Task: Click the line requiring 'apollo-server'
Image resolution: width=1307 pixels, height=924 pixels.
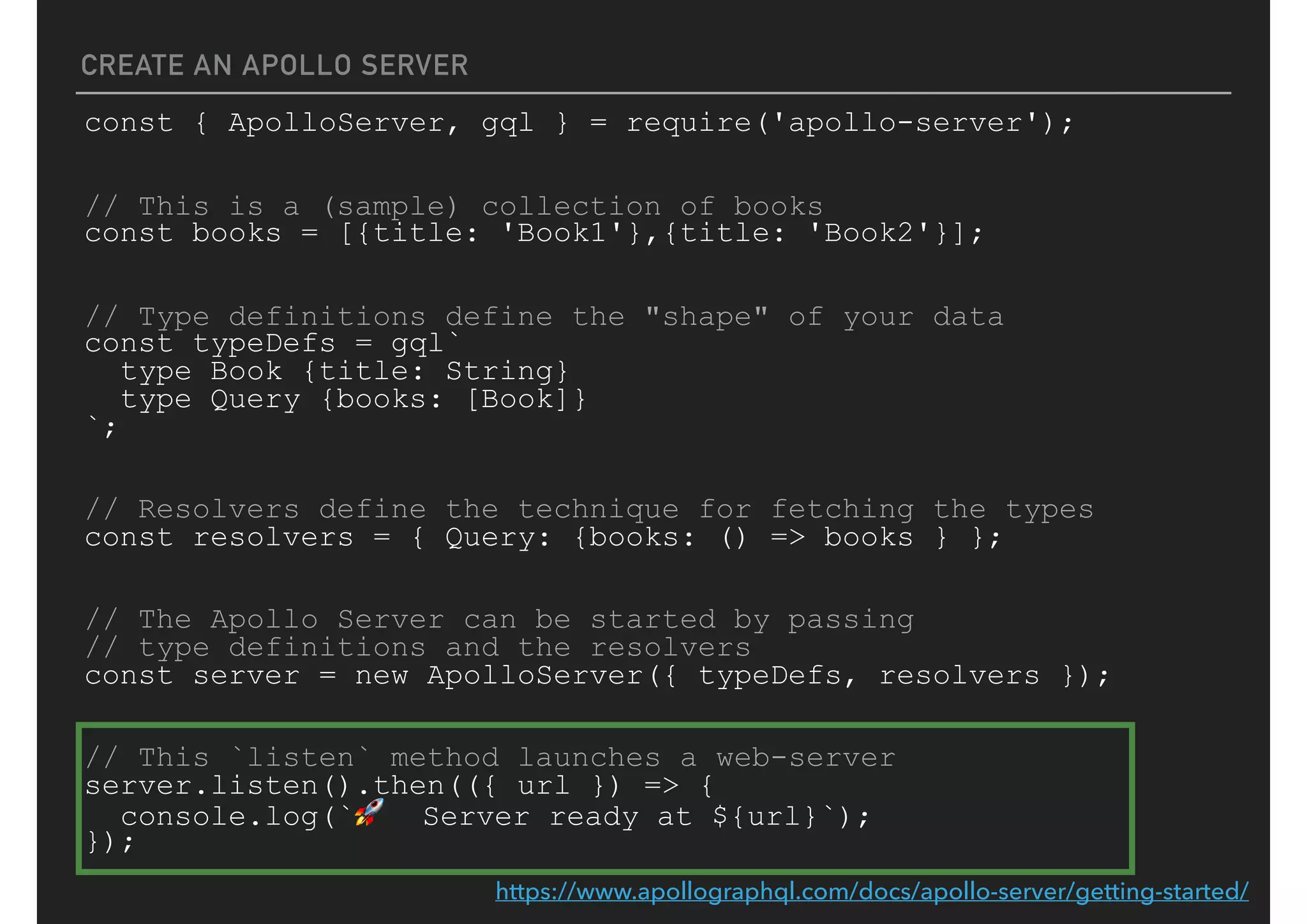Action: 579,123
